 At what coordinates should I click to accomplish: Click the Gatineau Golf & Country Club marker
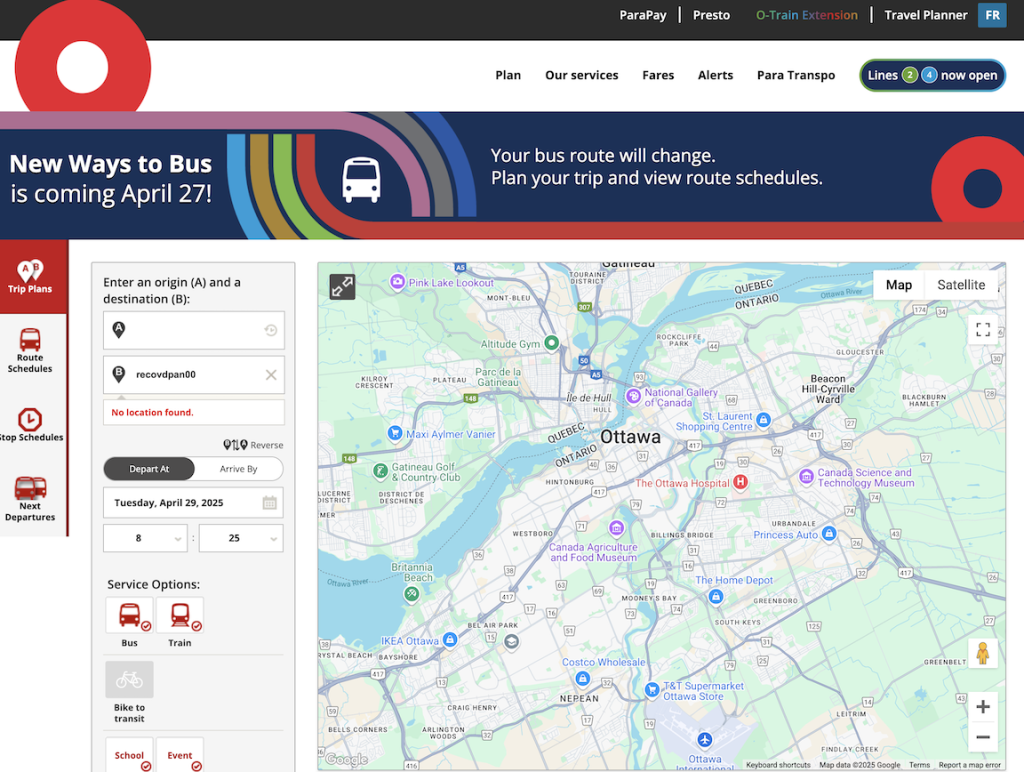[x=380, y=470]
